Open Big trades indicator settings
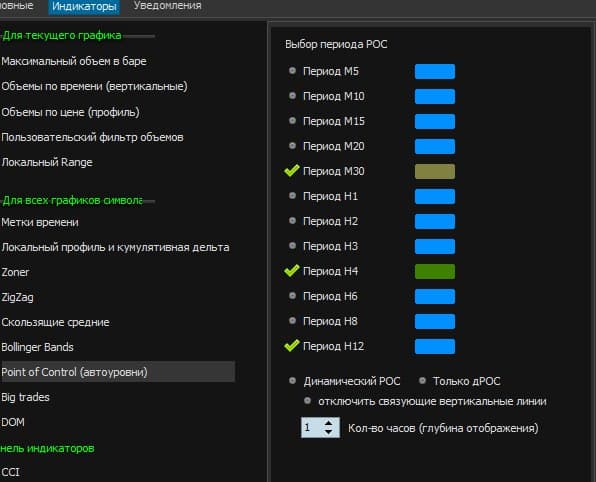This screenshot has height=482, width=596. (25, 397)
